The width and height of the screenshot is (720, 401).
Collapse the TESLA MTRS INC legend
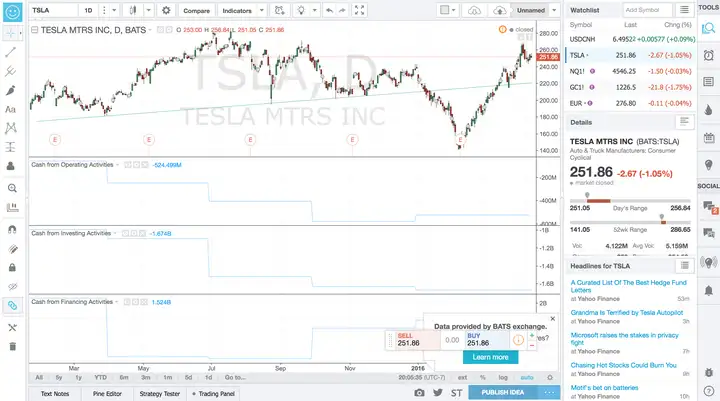point(34,30)
